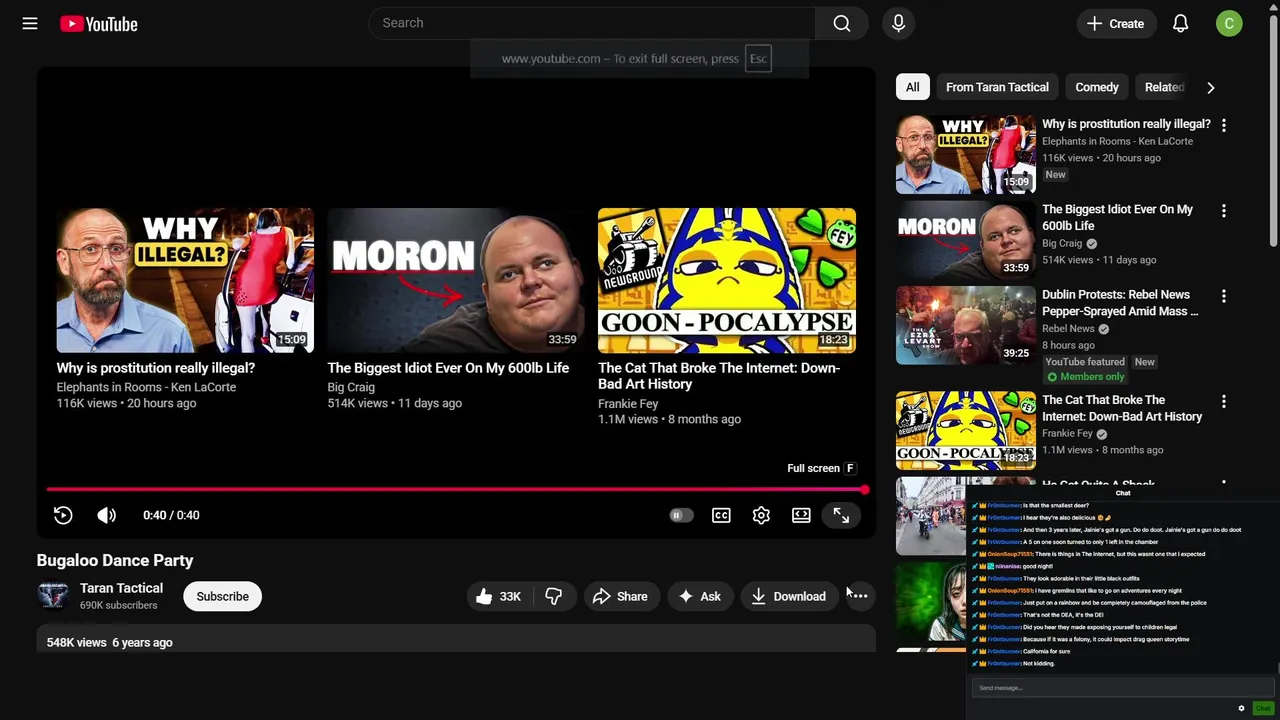
Task: Open video description '548K views 6 years ago'
Action: (109, 642)
